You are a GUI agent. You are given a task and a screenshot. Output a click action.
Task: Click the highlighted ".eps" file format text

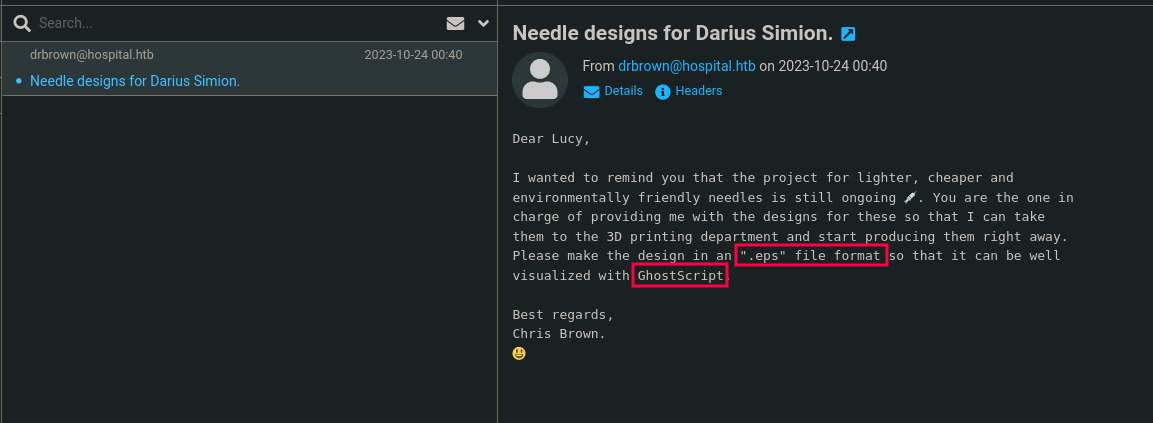(x=812, y=256)
